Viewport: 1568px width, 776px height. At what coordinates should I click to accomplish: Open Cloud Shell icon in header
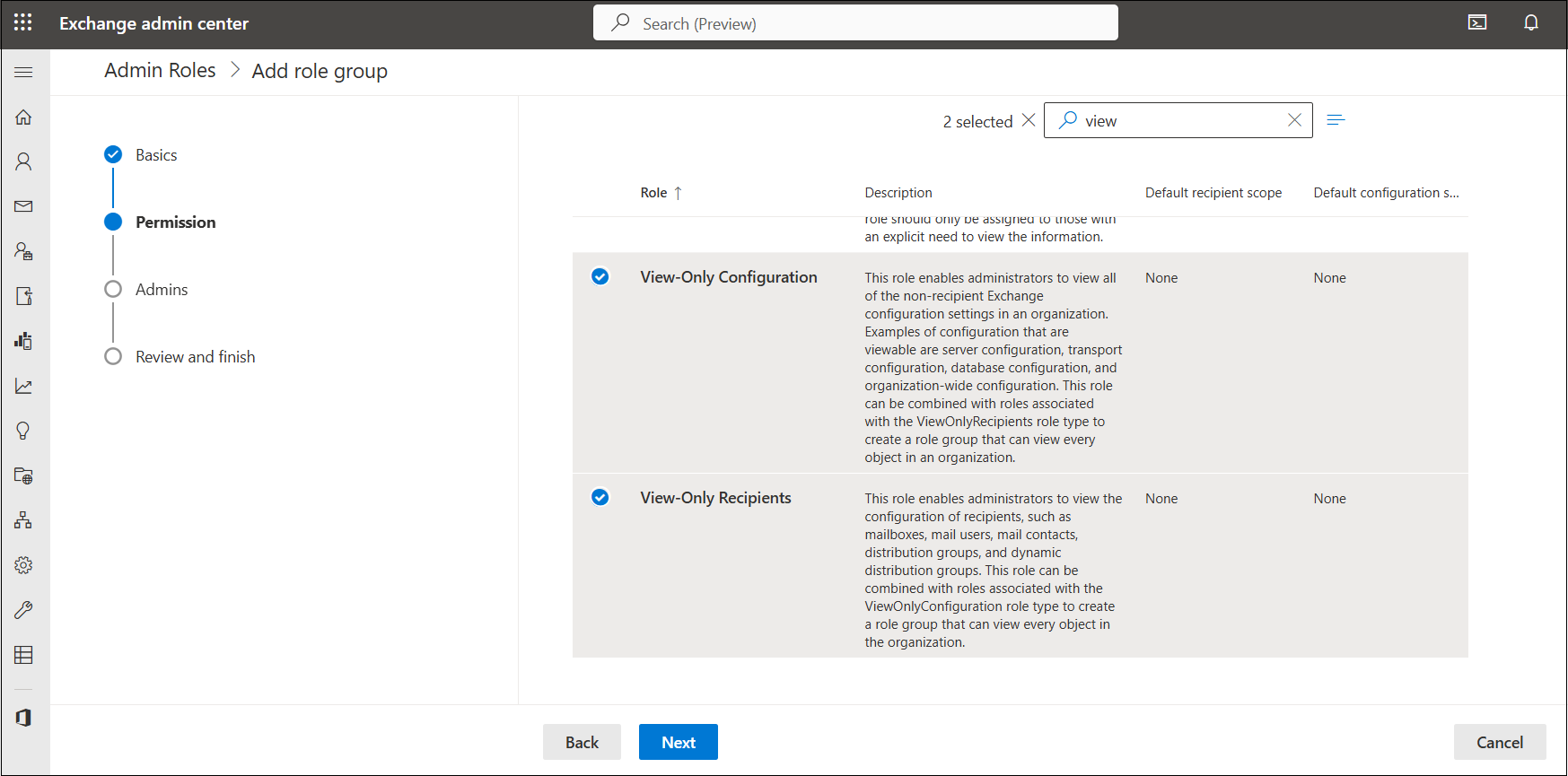pos(1476,22)
